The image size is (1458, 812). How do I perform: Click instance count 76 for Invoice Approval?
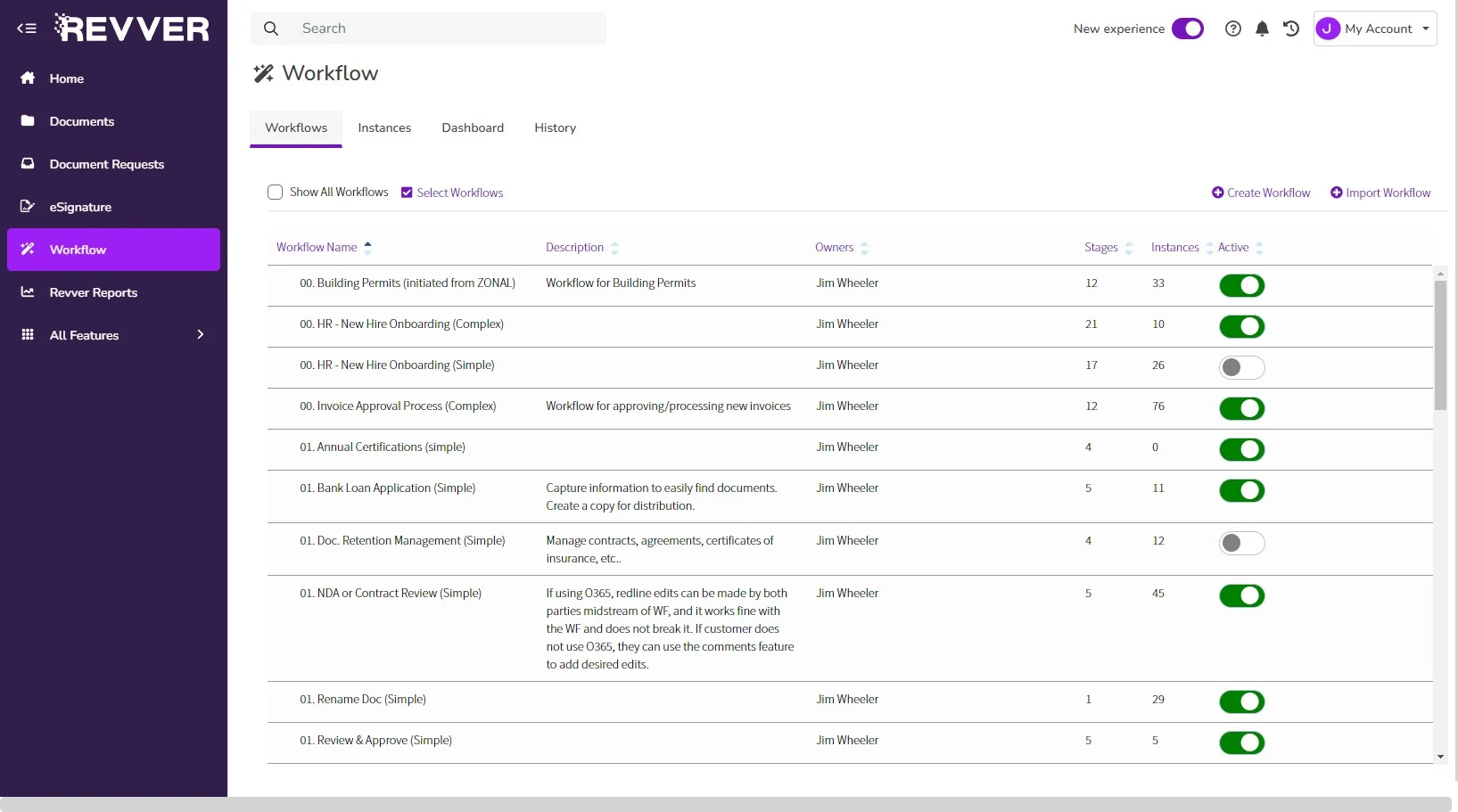point(1158,406)
